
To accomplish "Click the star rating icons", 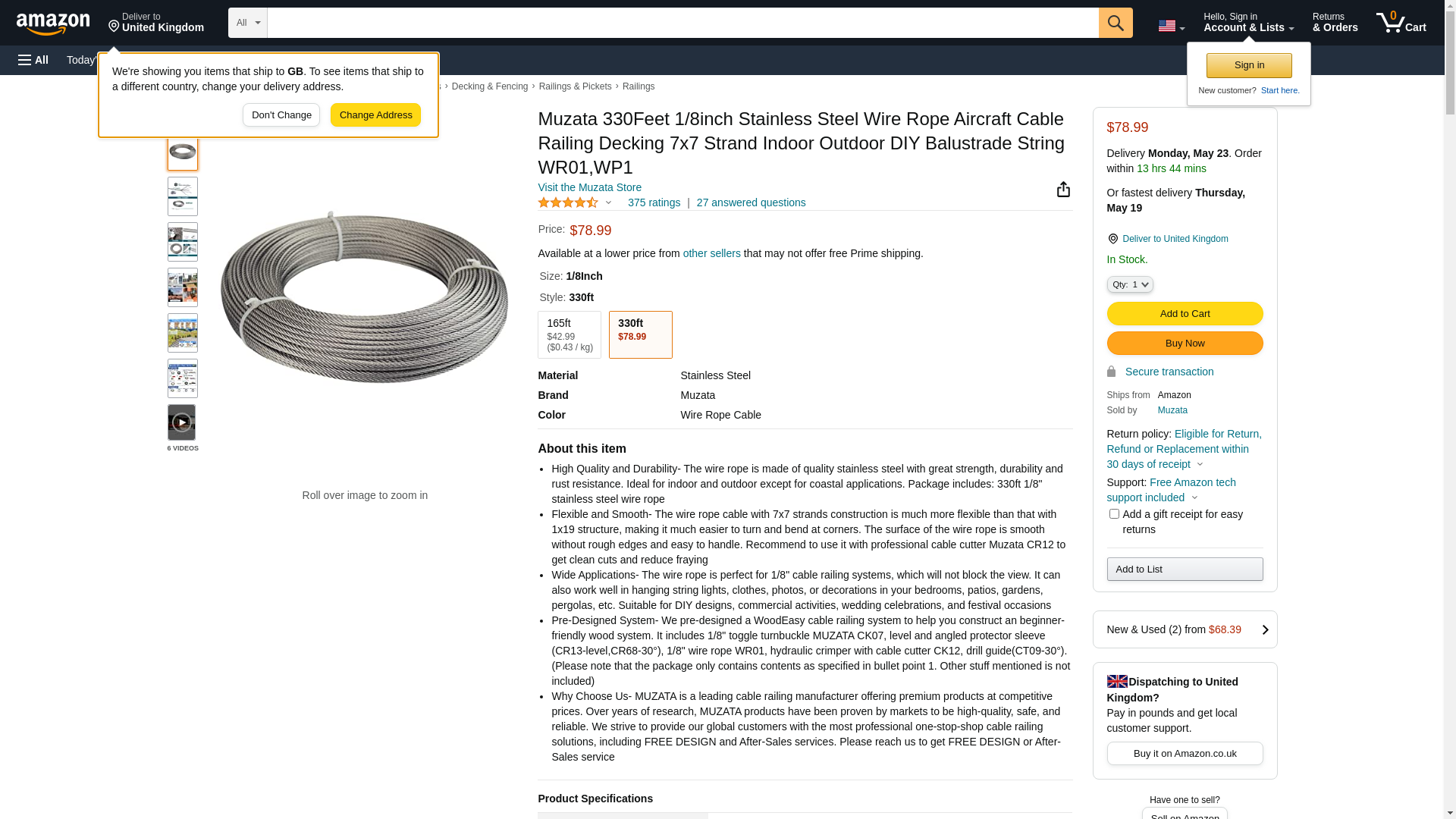I will point(569,202).
